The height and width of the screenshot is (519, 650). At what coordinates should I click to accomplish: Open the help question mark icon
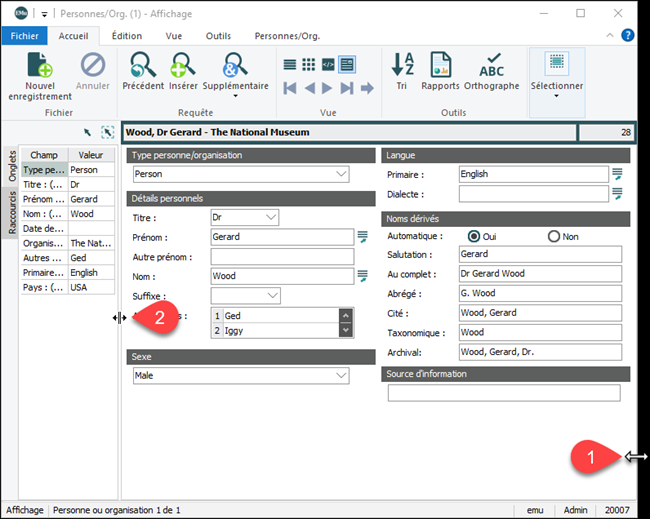click(x=628, y=35)
